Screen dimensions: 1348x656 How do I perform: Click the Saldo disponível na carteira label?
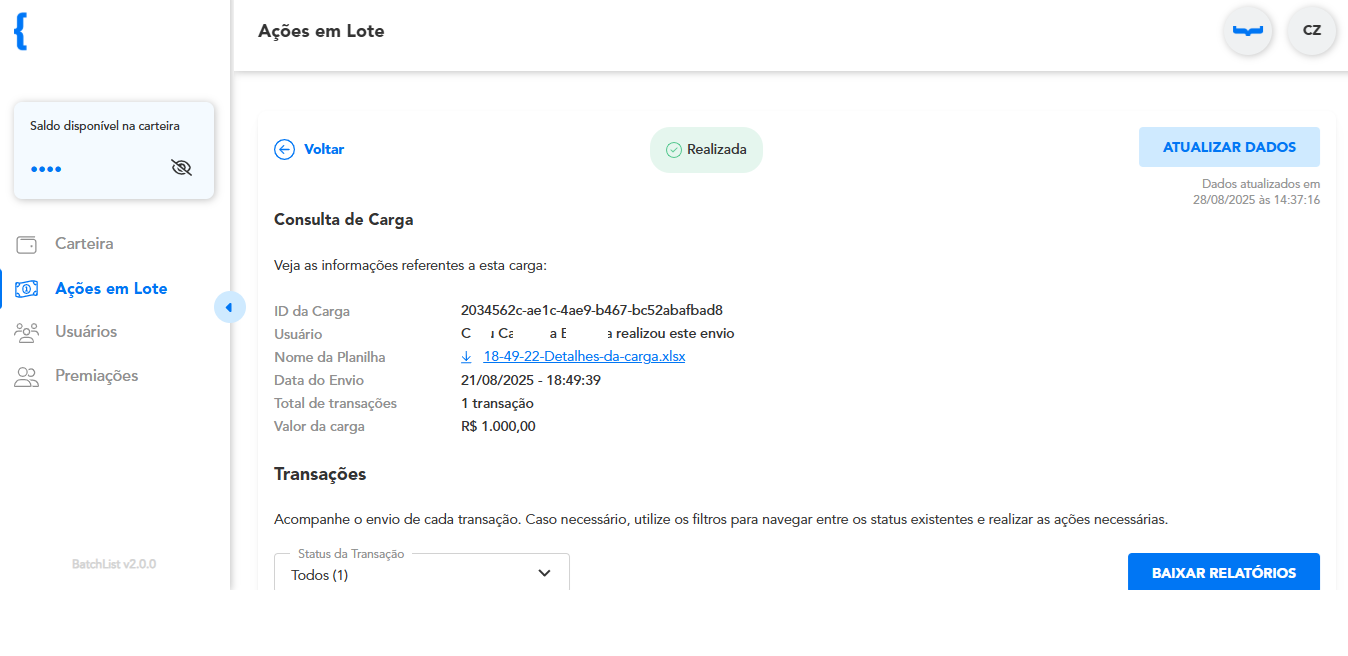[105, 126]
